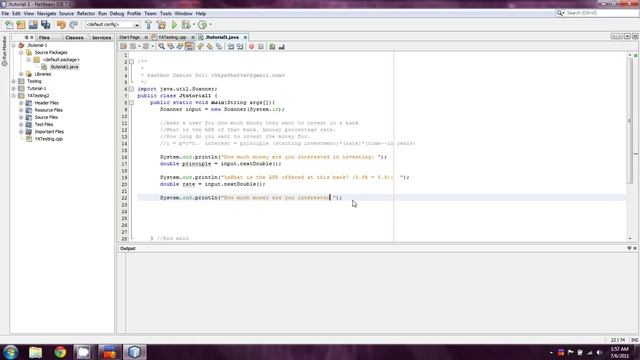Open the Run Monitor side panel
This screenshot has width=640, height=360.
point(4,51)
